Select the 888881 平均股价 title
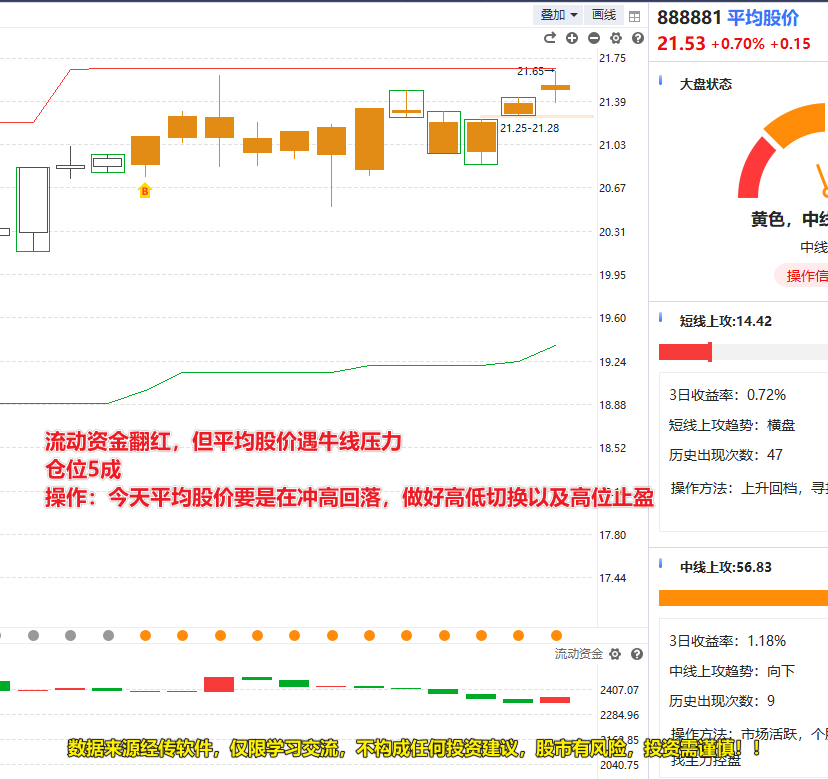Screen dimensions: 828x779 [x=728, y=18]
